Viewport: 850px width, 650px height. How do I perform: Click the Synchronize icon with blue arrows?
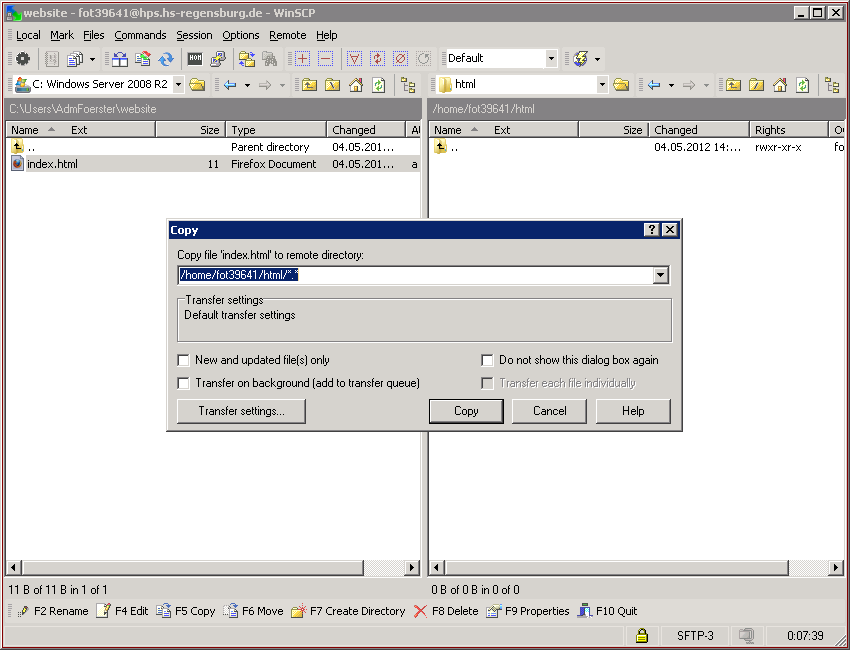165,59
